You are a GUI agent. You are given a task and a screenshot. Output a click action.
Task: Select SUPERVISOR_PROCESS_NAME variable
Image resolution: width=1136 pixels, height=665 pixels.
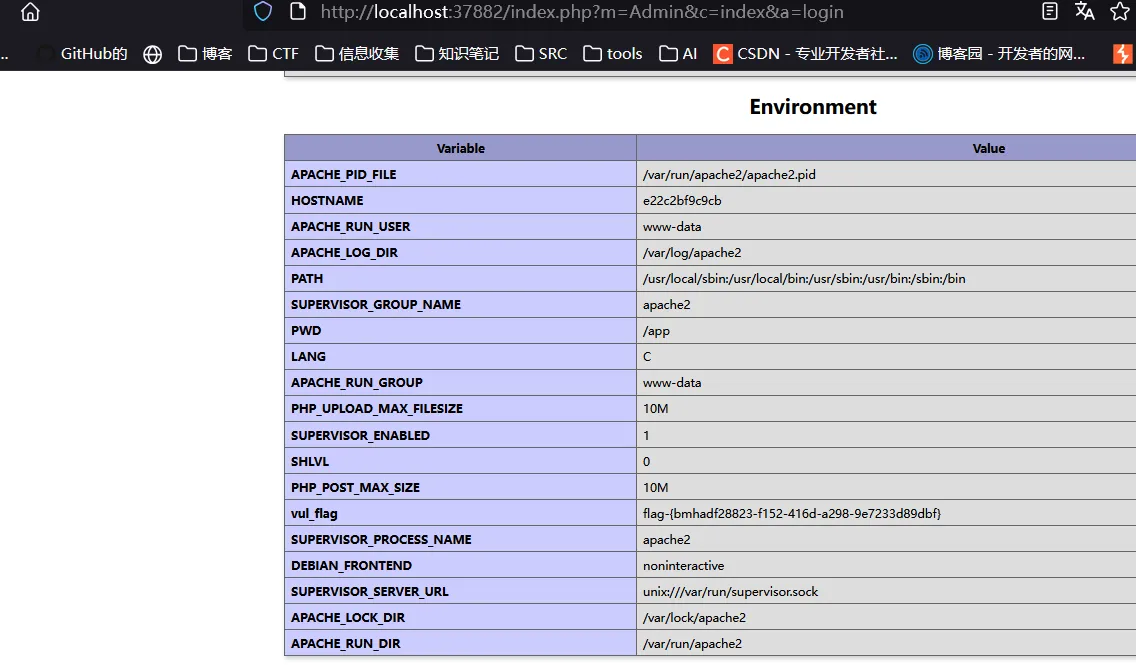click(x=381, y=540)
